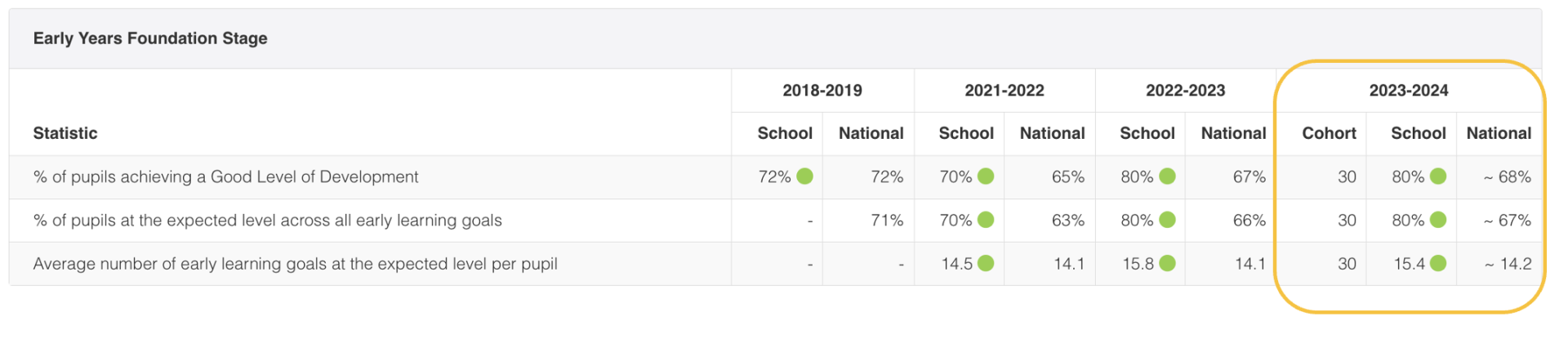Click the ~ 68% national value for 2023-2024

[x=1507, y=176]
